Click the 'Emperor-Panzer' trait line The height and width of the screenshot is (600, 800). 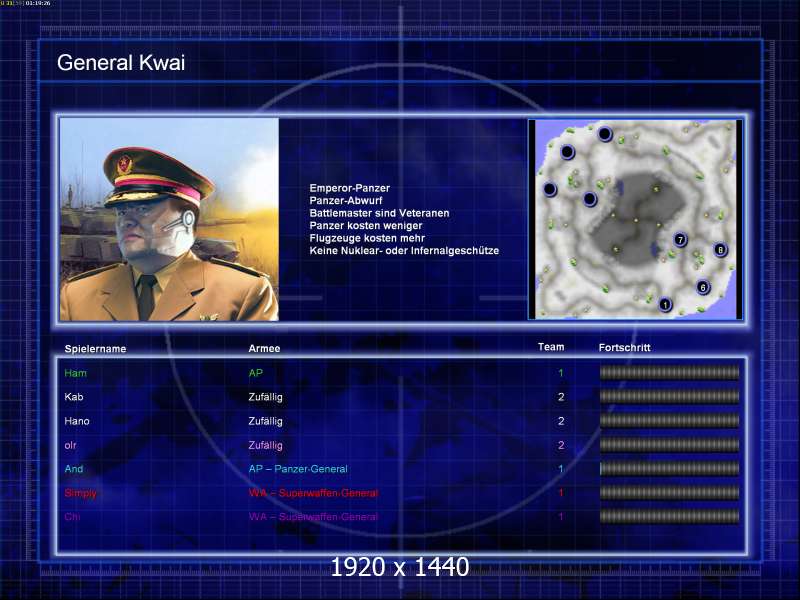pyautogui.click(x=349, y=188)
